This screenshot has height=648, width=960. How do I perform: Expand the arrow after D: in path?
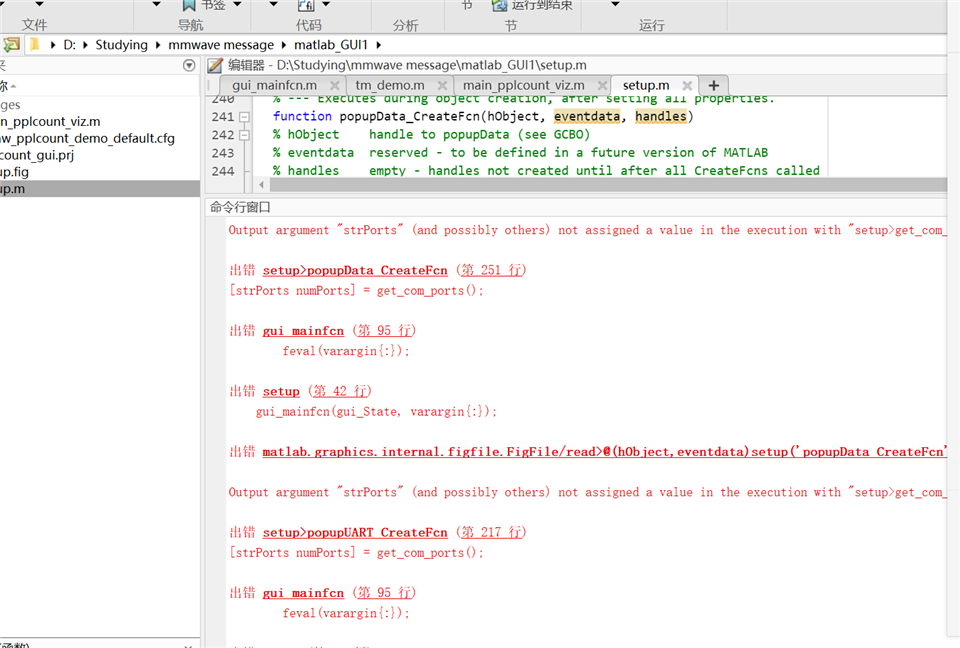click(x=84, y=45)
